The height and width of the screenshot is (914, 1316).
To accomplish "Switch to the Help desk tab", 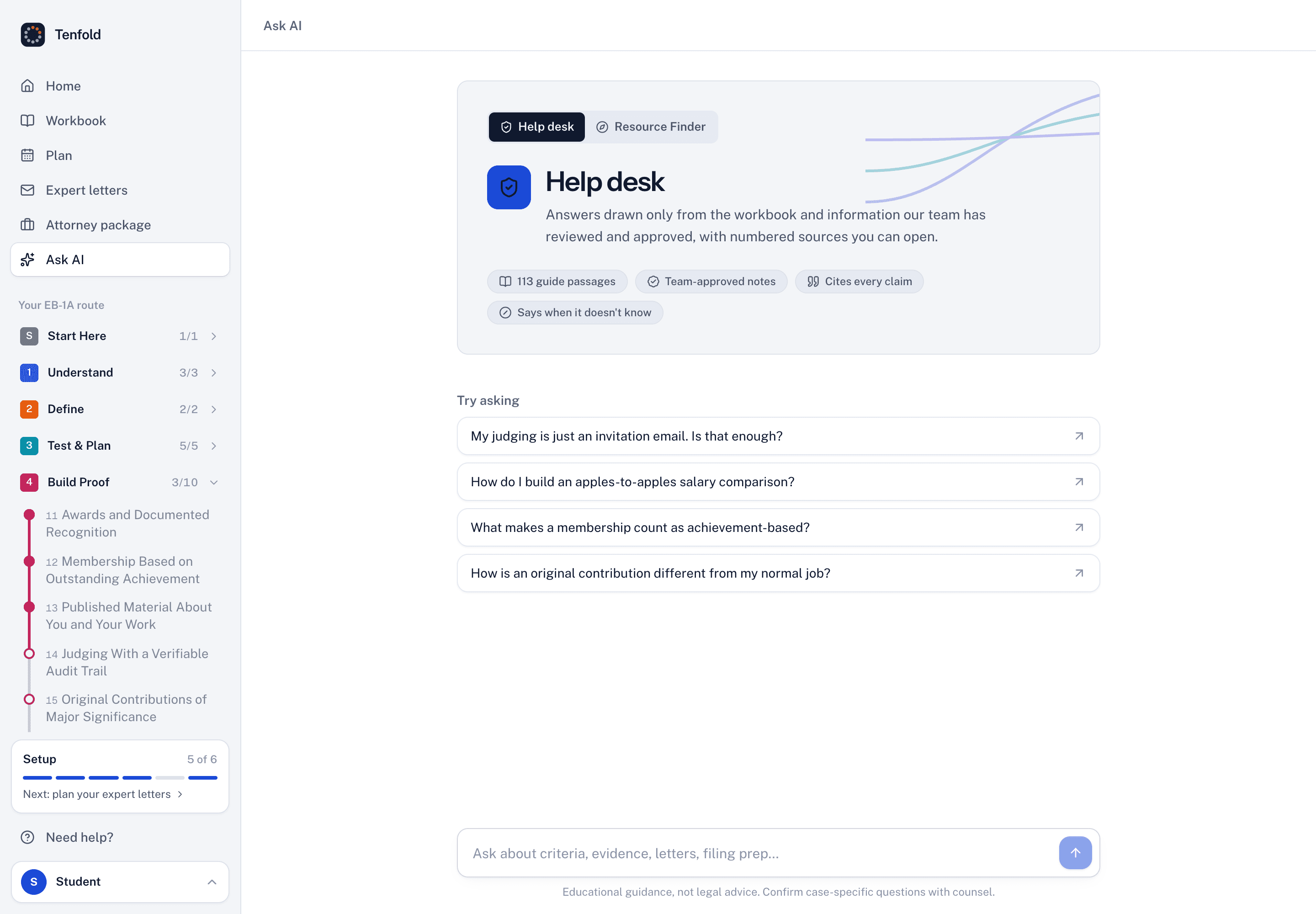I will coord(536,127).
